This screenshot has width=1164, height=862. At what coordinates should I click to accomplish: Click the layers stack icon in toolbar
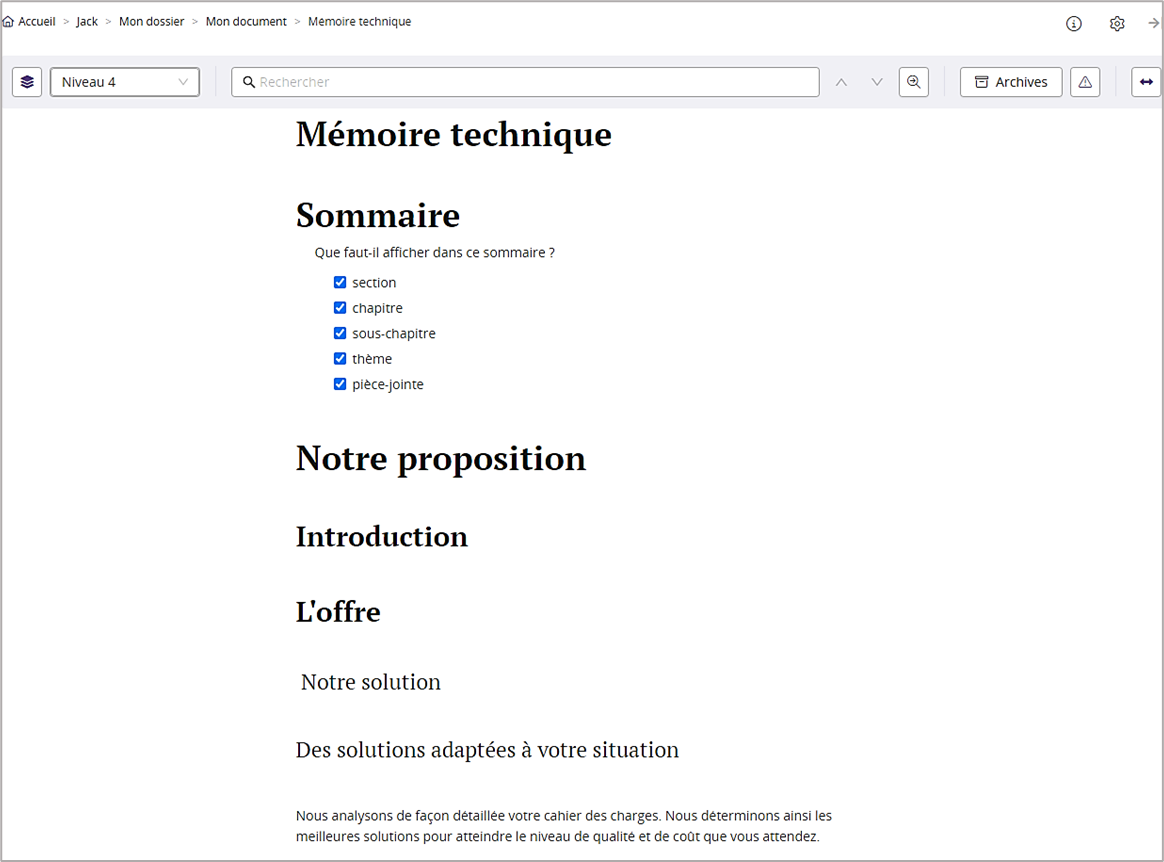click(27, 82)
